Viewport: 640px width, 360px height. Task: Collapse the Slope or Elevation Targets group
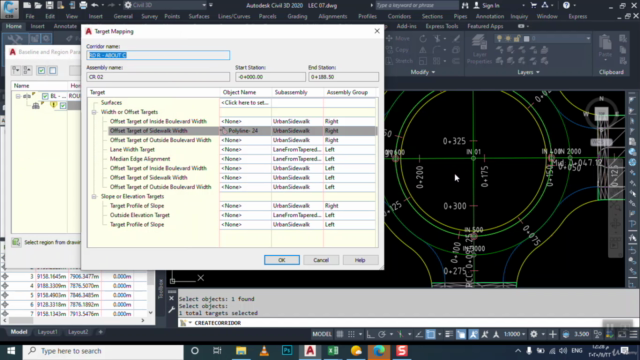(x=94, y=196)
